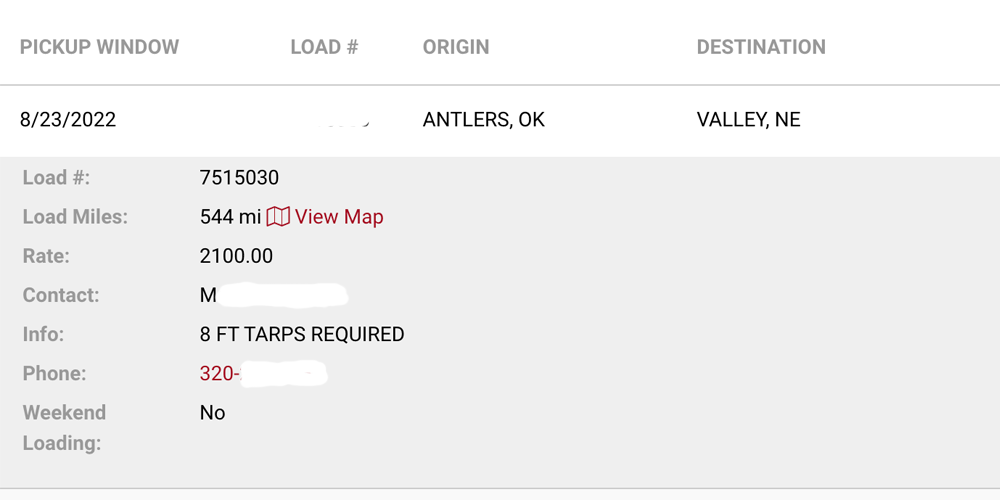Click the load number 7515030

coord(239,178)
